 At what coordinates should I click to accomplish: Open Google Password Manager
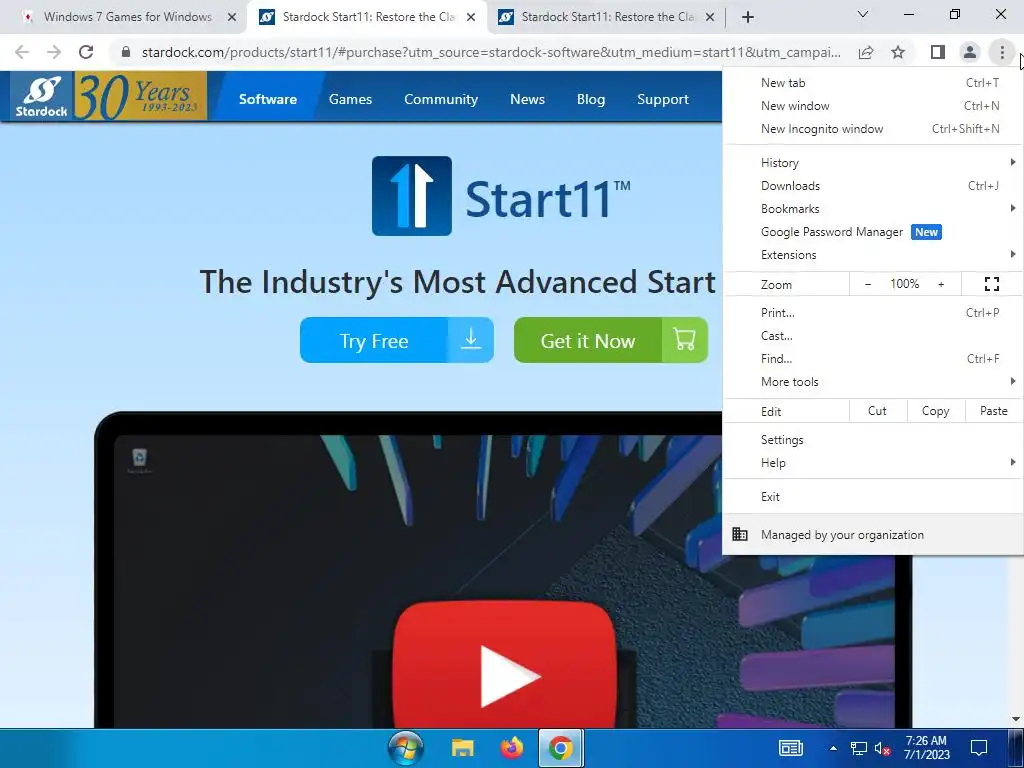coord(873,232)
